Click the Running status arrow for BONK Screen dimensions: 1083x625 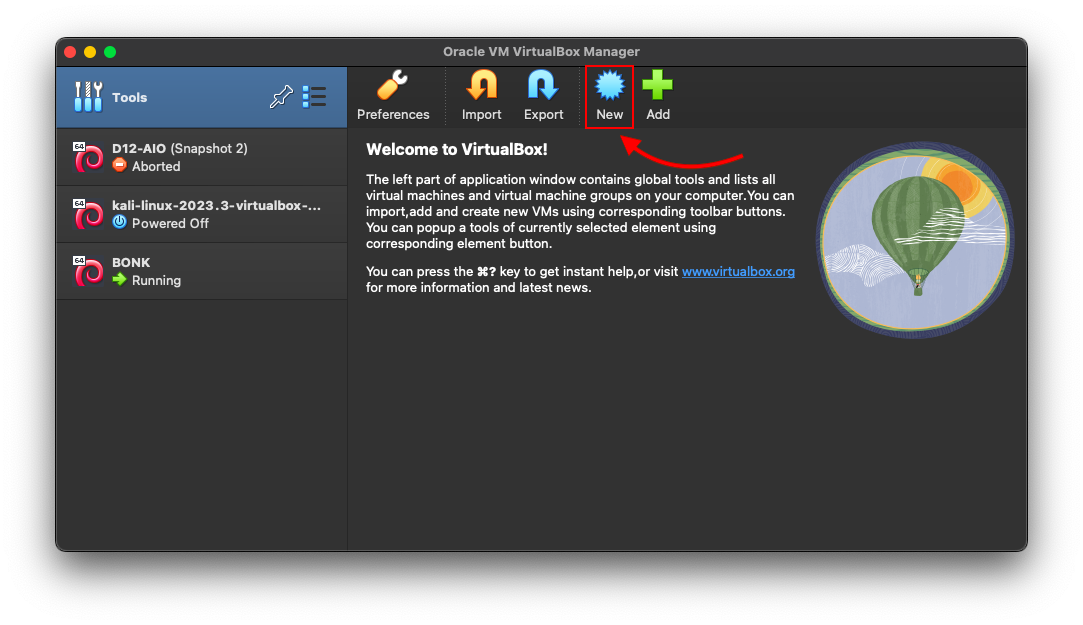tap(119, 280)
